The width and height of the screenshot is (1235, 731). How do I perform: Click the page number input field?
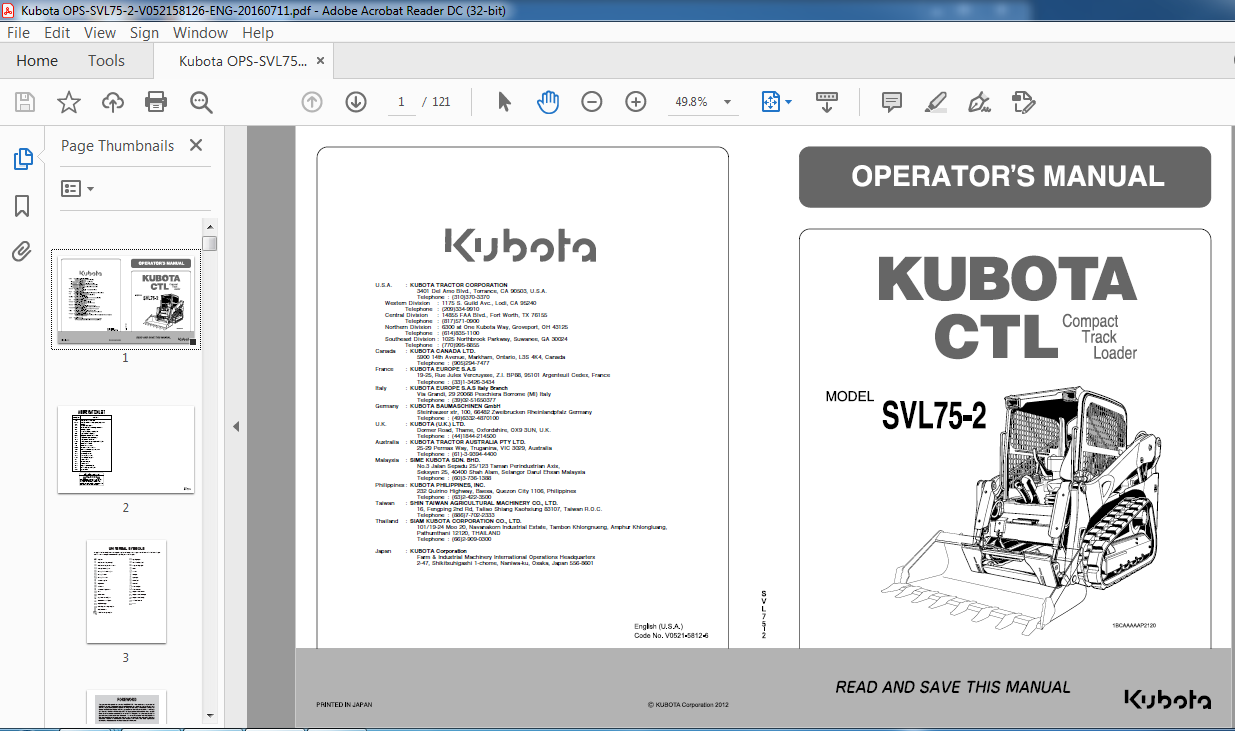(401, 102)
